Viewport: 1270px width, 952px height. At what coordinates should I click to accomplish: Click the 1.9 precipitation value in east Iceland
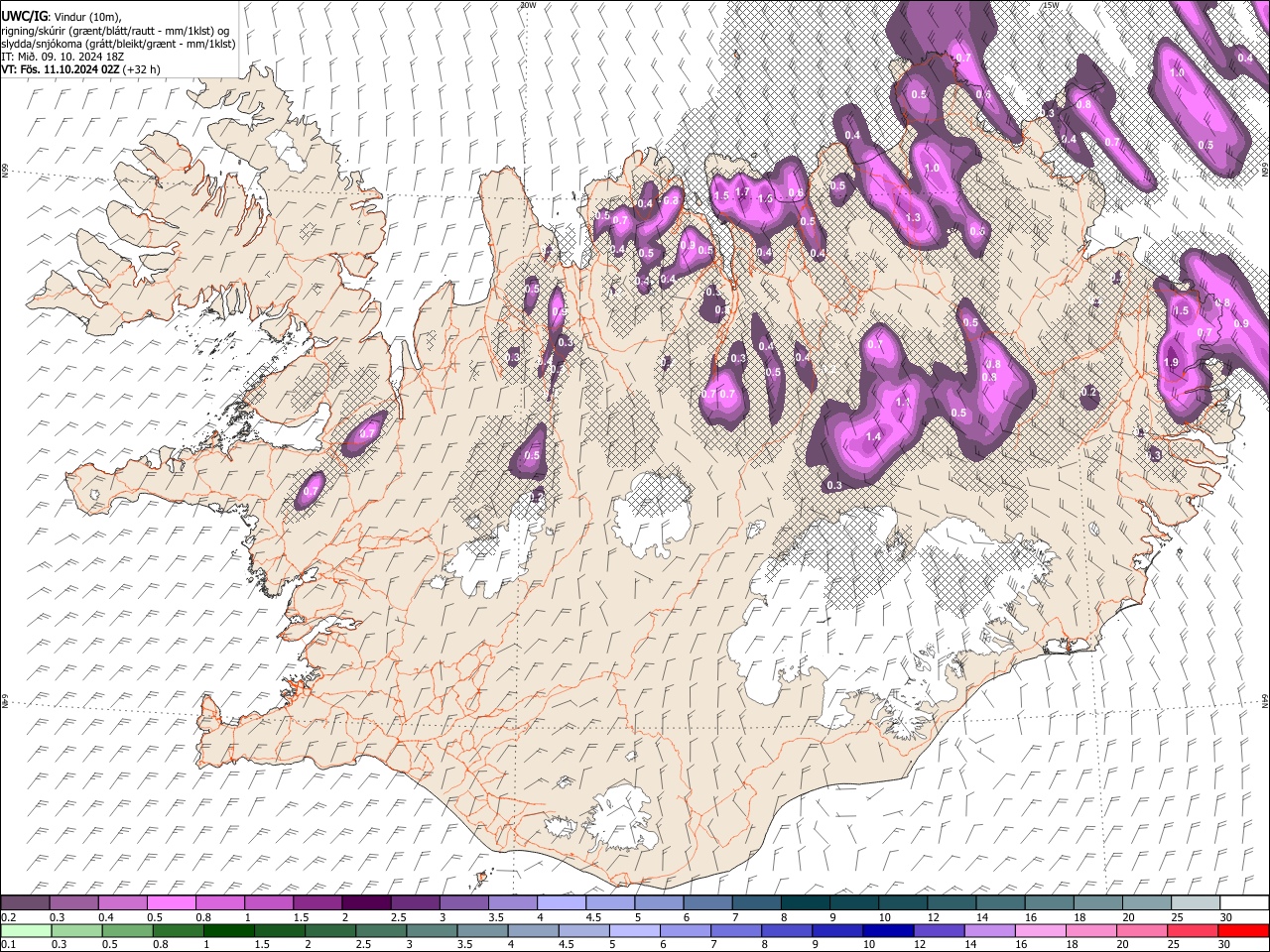tap(1171, 363)
